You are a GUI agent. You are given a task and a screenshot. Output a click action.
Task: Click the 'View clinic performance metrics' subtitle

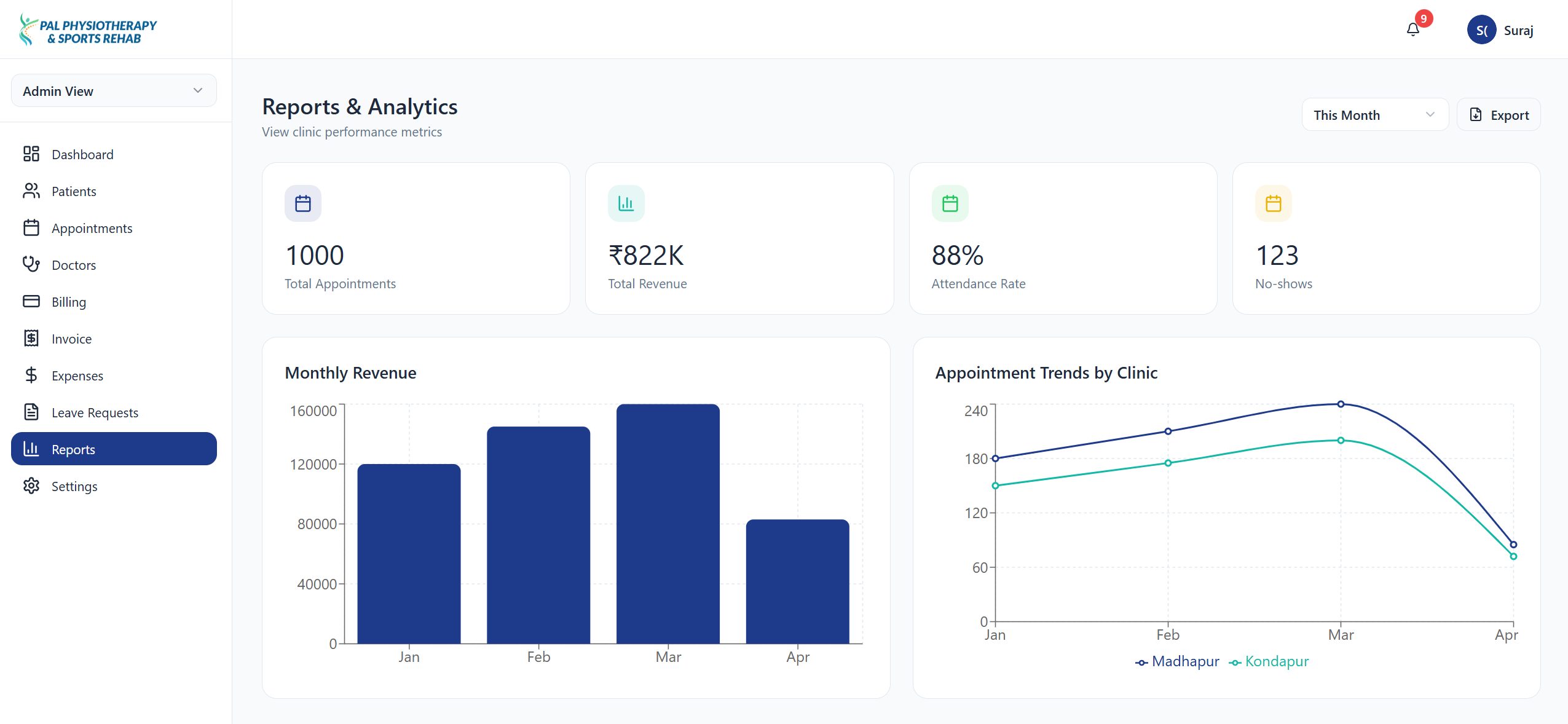(352, 132)
